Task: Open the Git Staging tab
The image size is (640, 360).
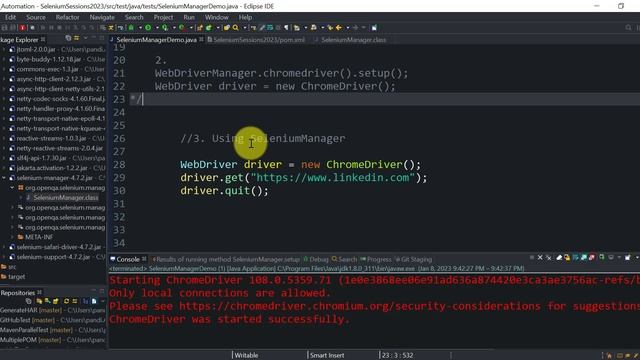Action: click(413, 259)
